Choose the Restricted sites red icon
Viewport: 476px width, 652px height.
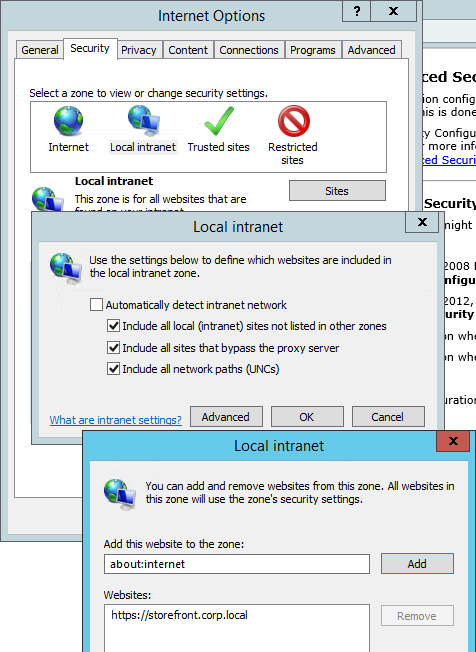(x=293, y=121)
